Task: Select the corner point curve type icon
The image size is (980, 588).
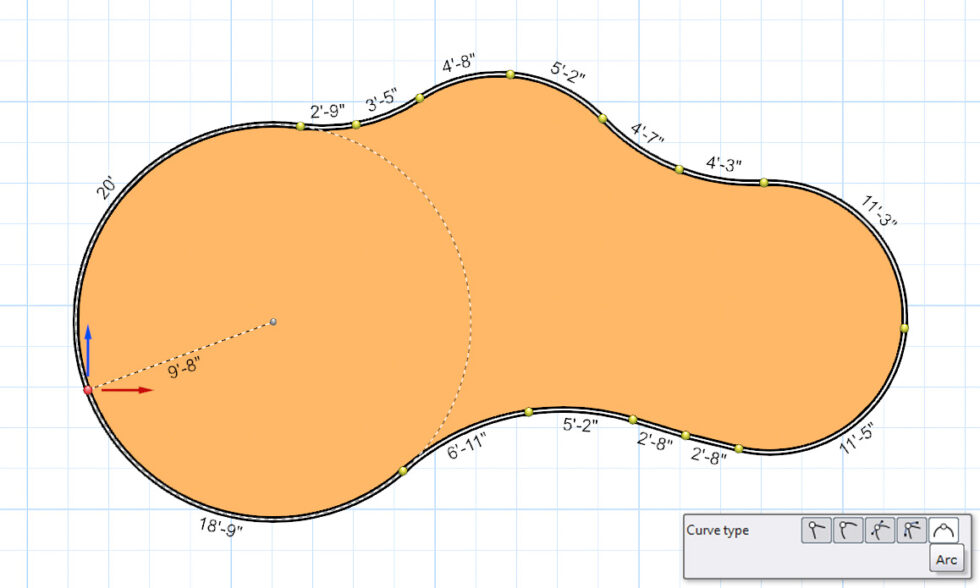Action: point(815,530)
